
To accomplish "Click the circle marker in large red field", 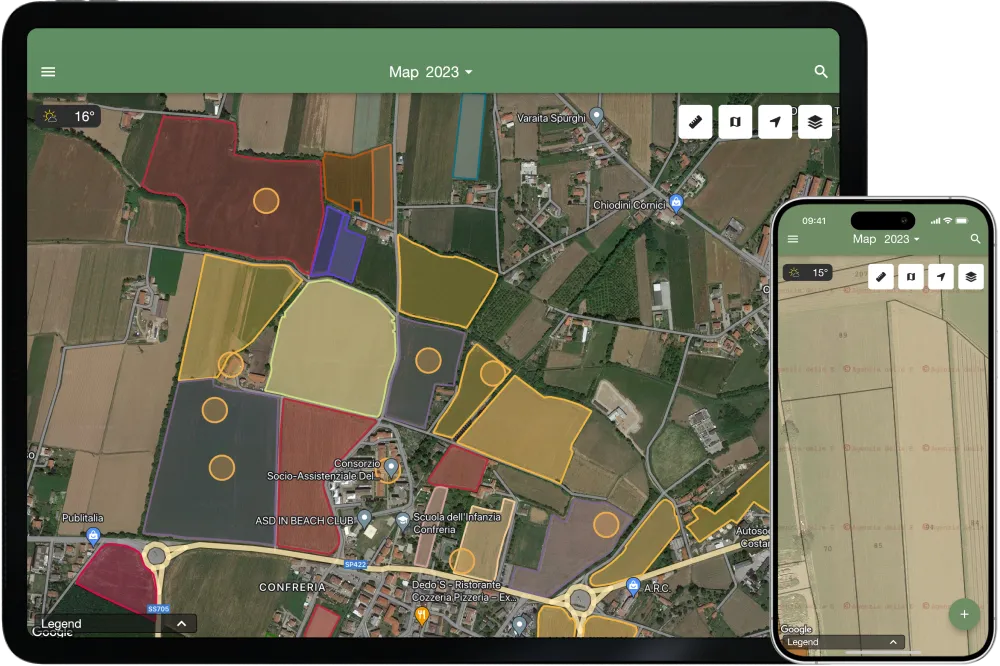I will pos(266,200).
